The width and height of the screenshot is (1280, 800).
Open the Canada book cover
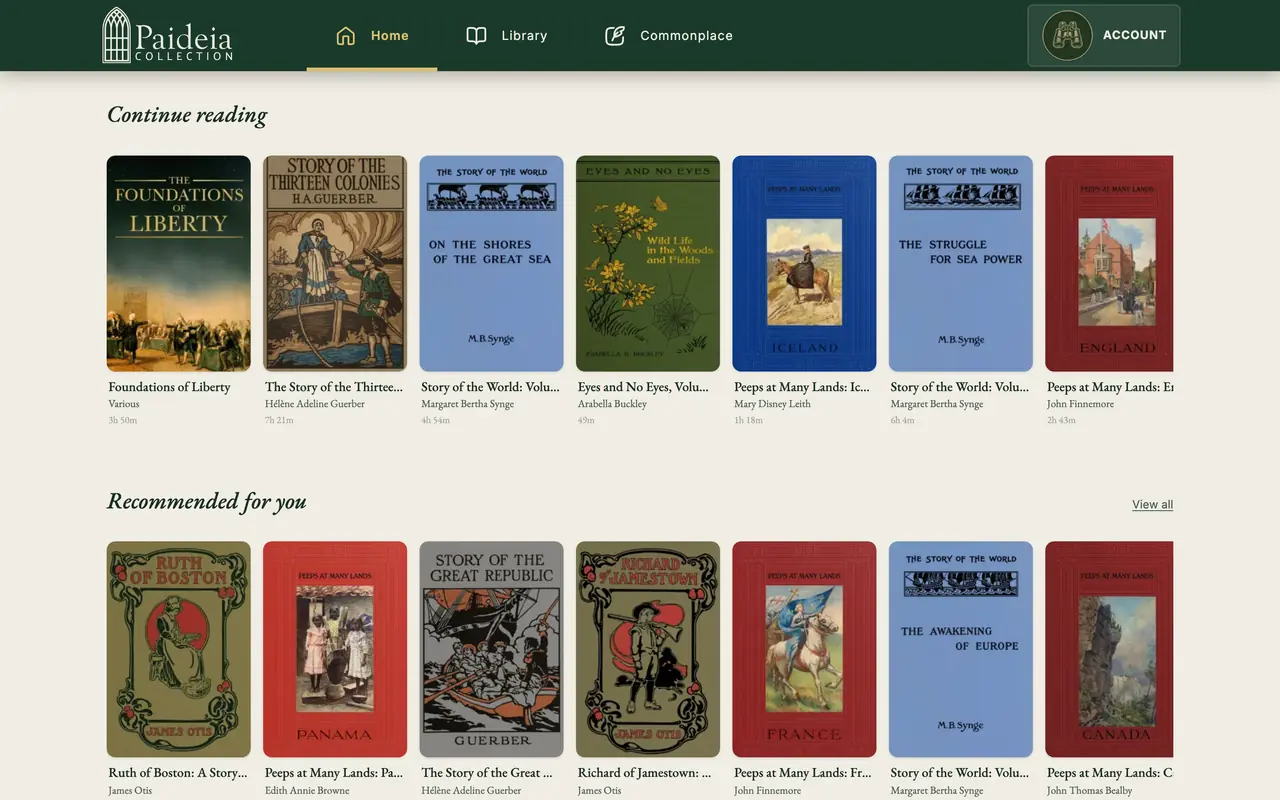[x=1109, y=650]
